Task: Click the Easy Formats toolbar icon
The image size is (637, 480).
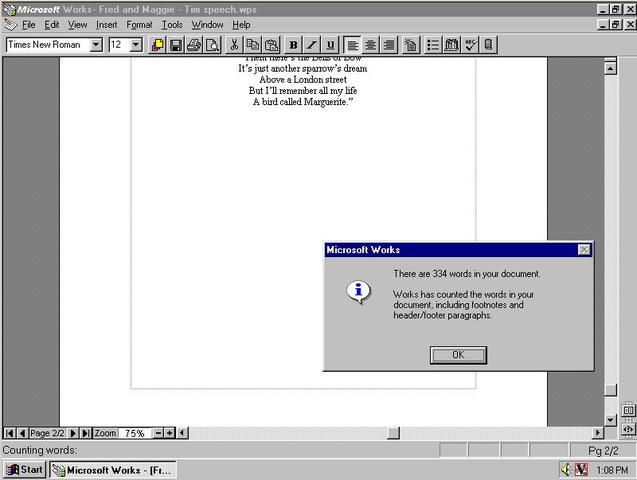Action: point(411,45)
